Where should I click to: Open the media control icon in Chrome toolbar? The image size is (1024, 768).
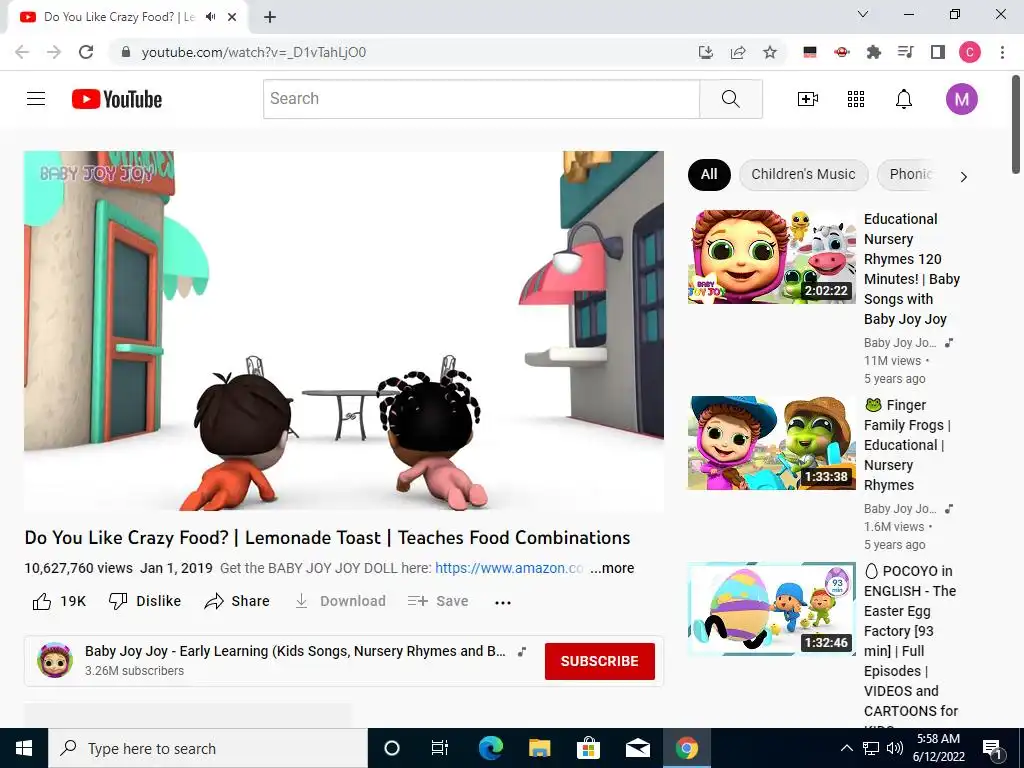[x=905, y=52]
